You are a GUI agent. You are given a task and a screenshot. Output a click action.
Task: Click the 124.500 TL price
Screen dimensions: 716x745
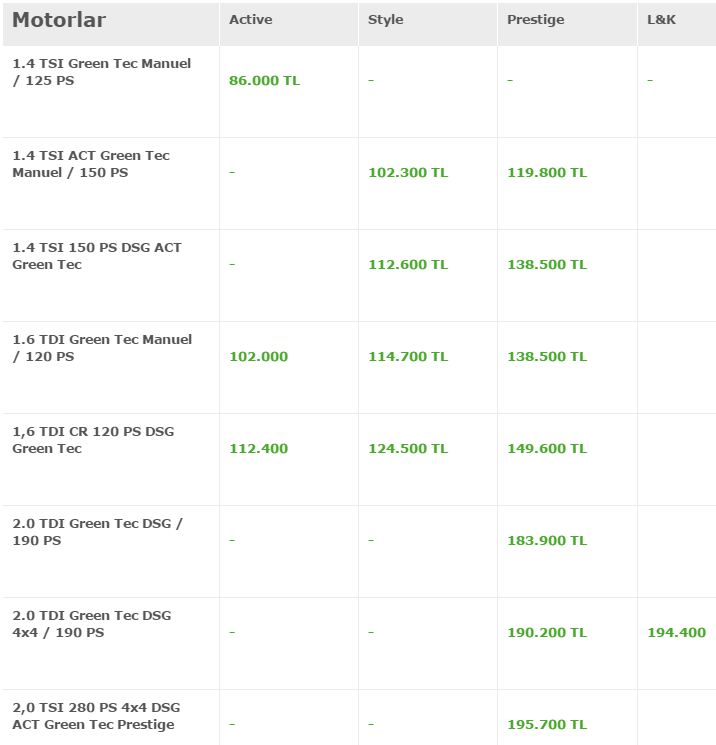408,449
